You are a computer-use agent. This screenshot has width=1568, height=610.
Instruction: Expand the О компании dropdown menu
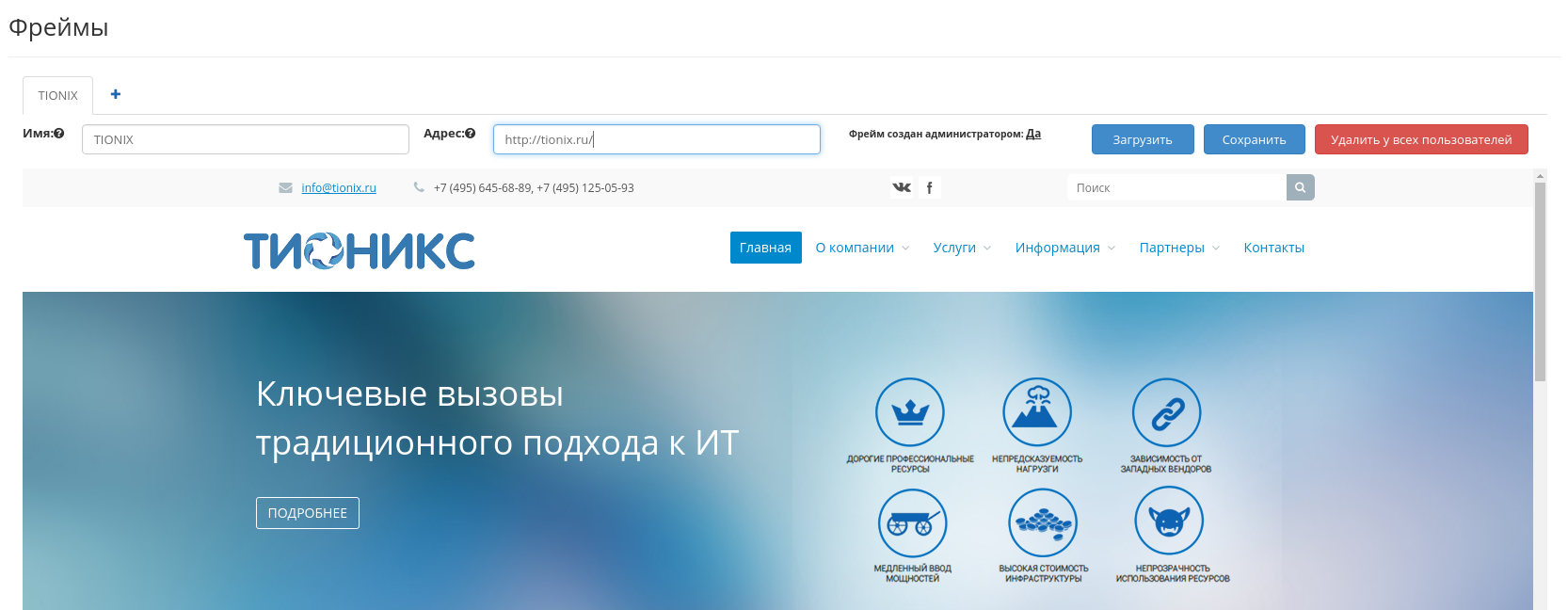click(x=862, y=248)
